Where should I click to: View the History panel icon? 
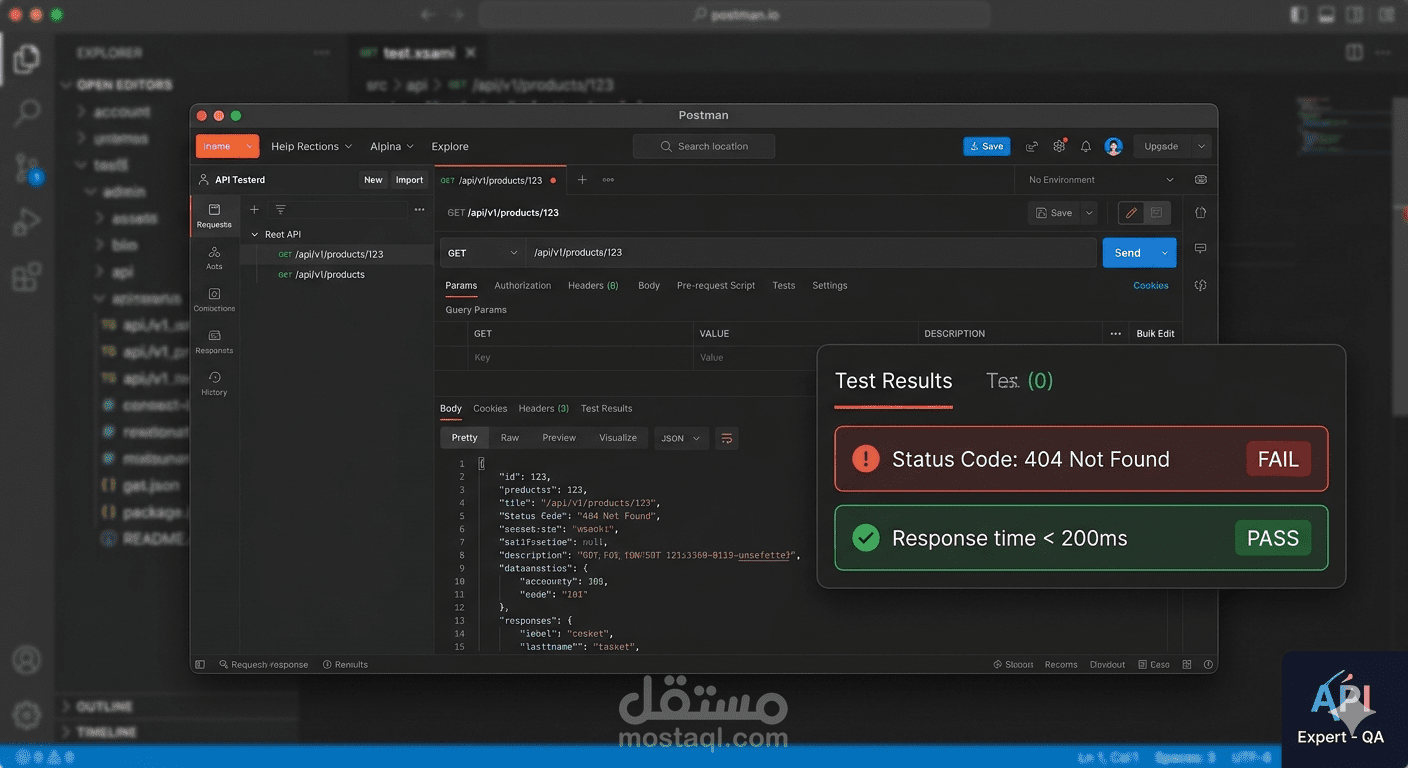(214, 381)
